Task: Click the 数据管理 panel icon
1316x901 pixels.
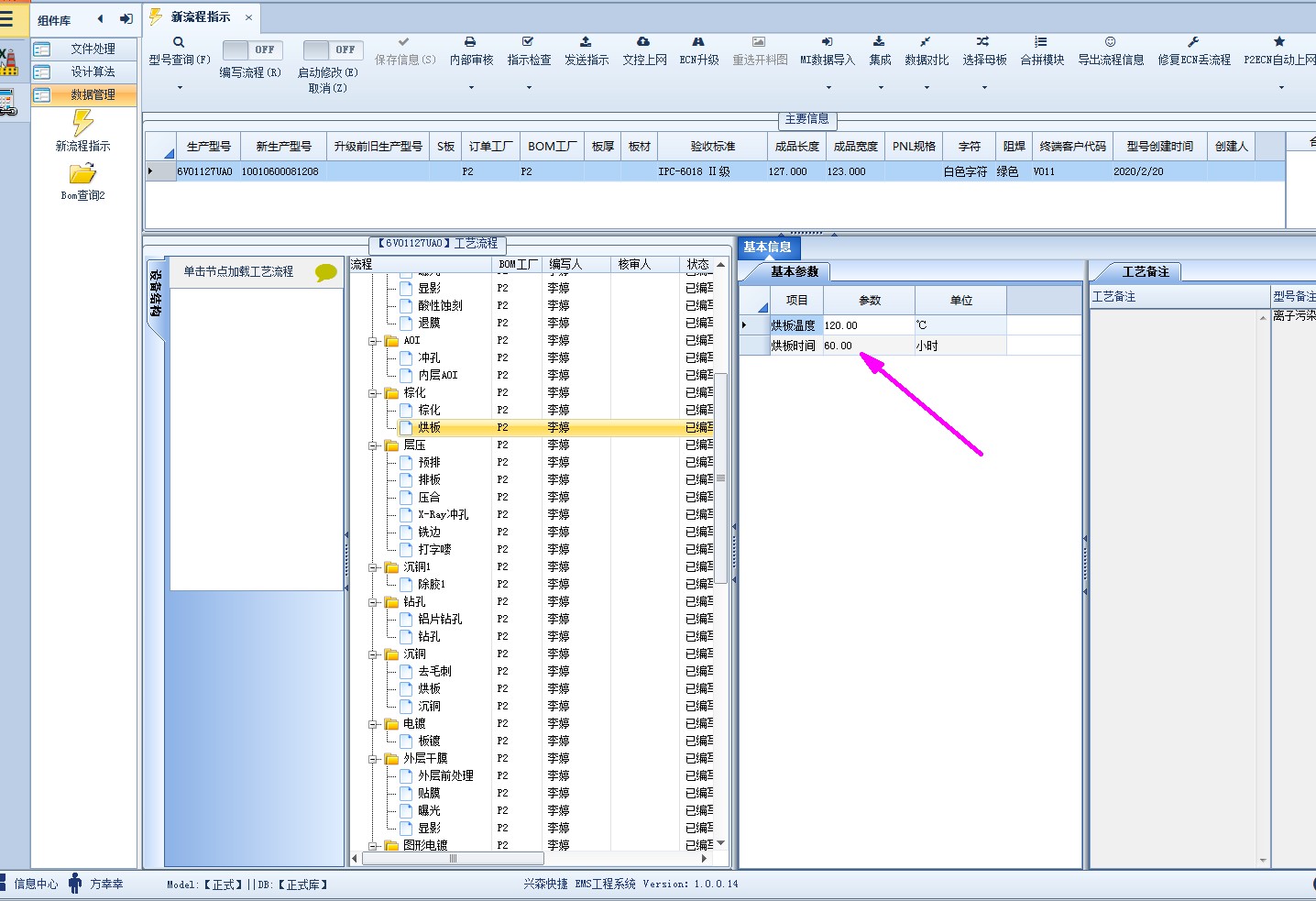Action: tap(42, 95)
